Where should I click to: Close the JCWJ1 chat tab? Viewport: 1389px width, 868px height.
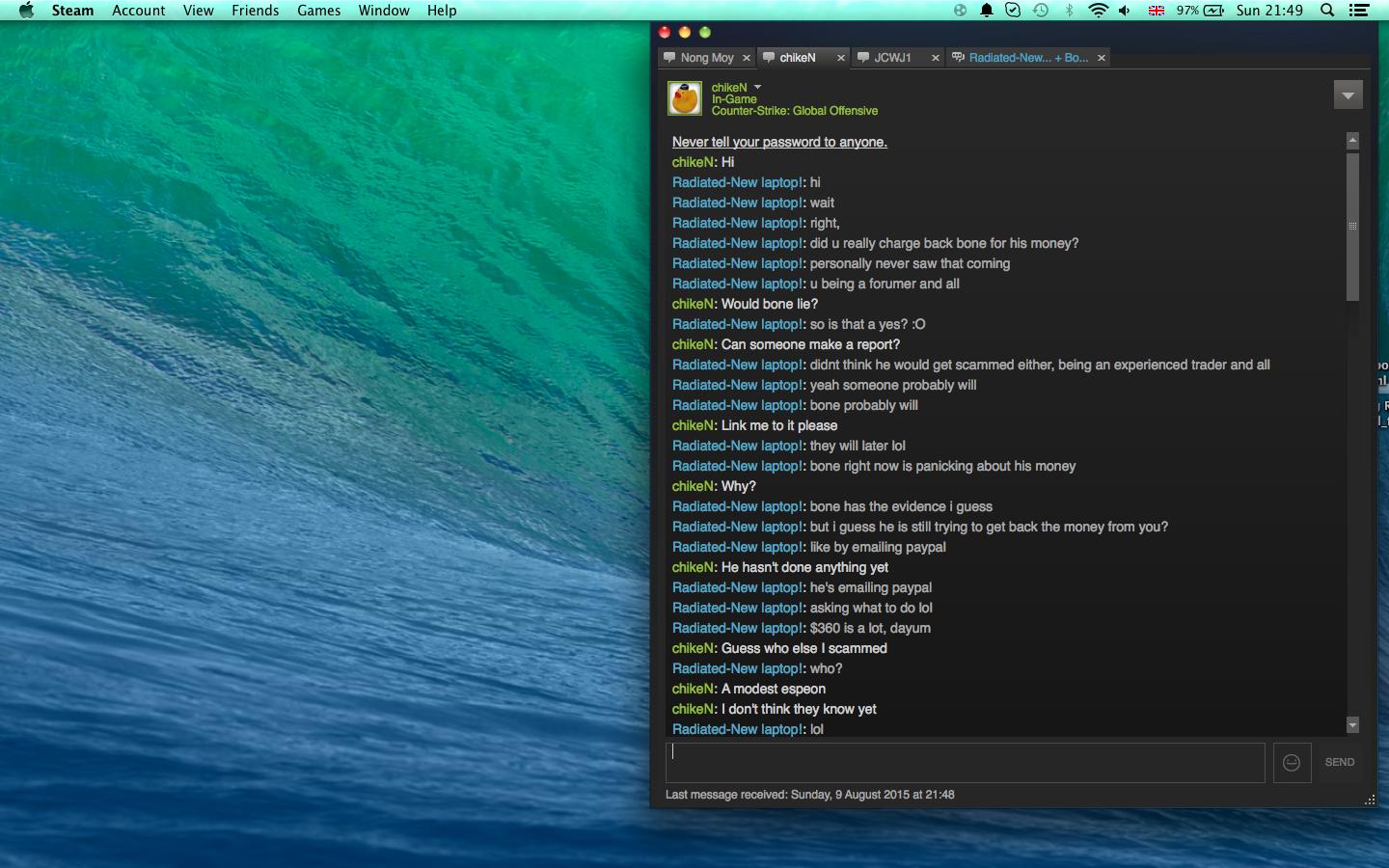click(935, 58)
